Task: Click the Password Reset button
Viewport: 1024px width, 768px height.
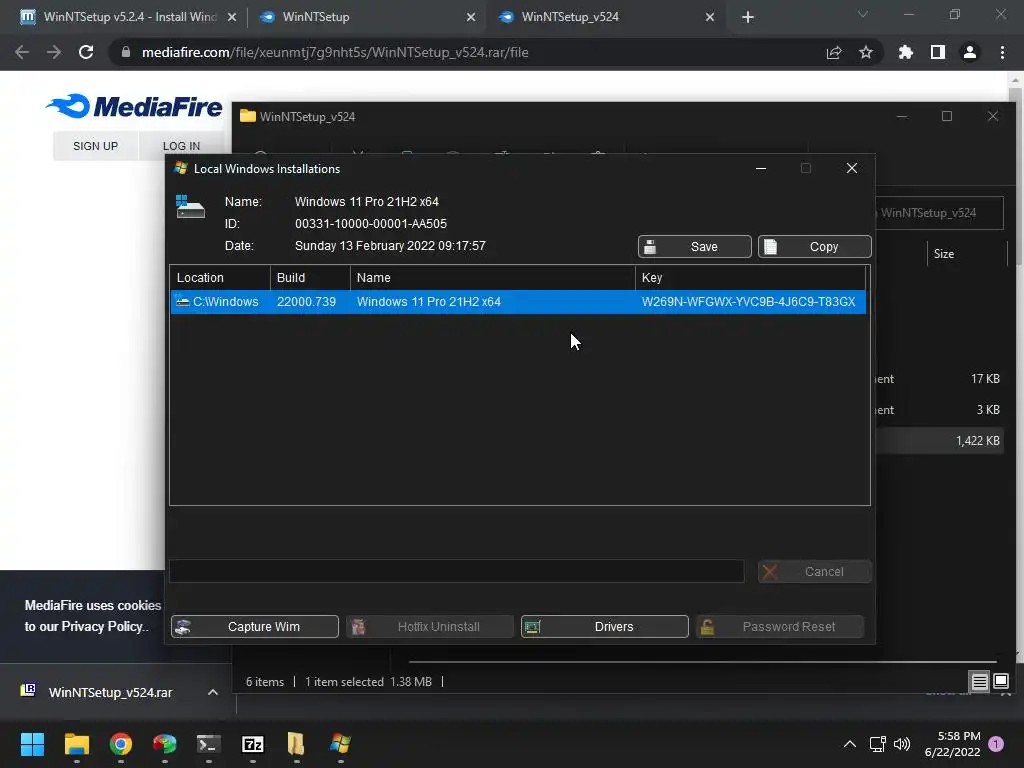Action: pyautogui.click(x=780, y=626)
